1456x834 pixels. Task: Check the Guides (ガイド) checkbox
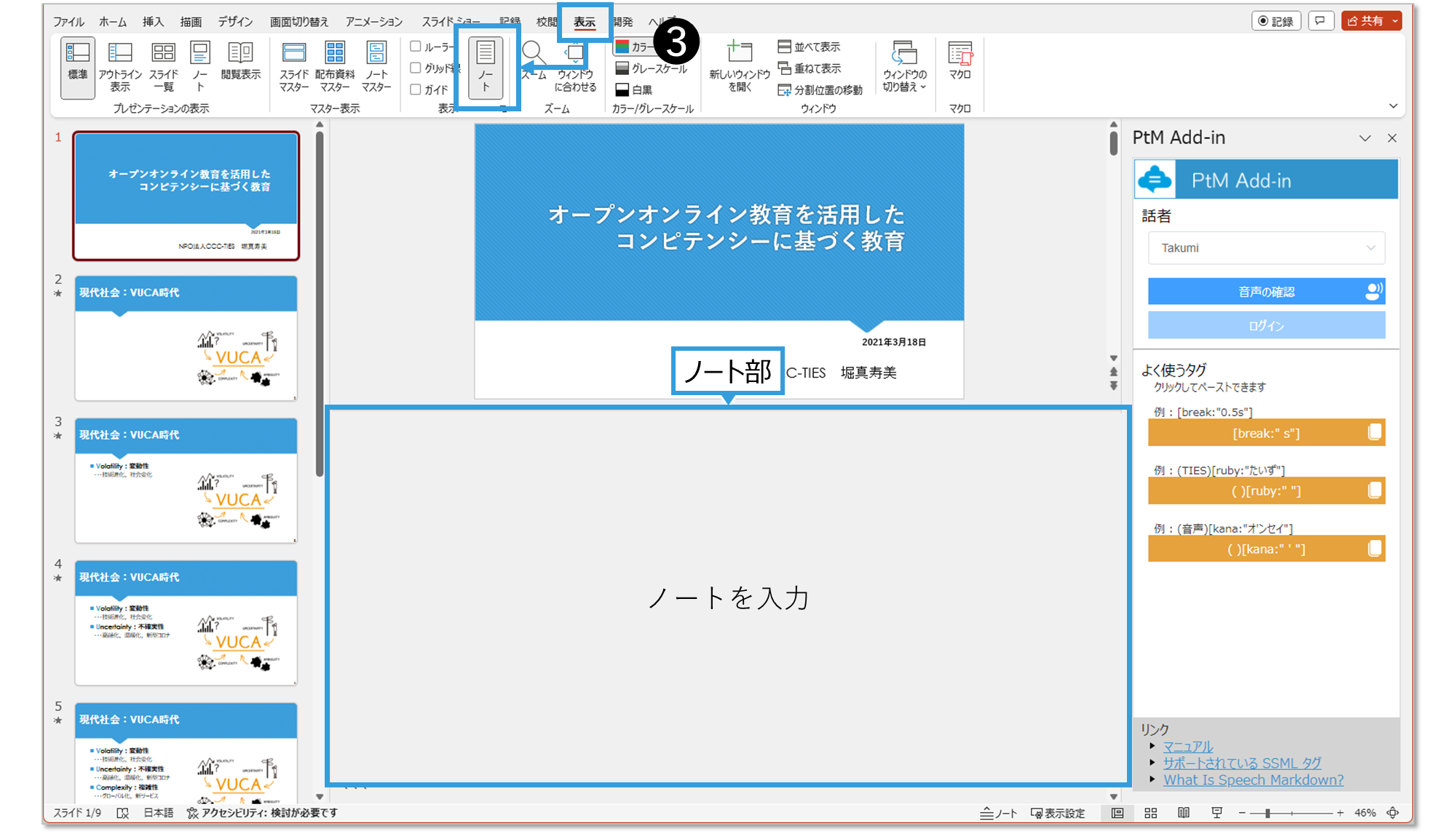[x=416, y=90]
